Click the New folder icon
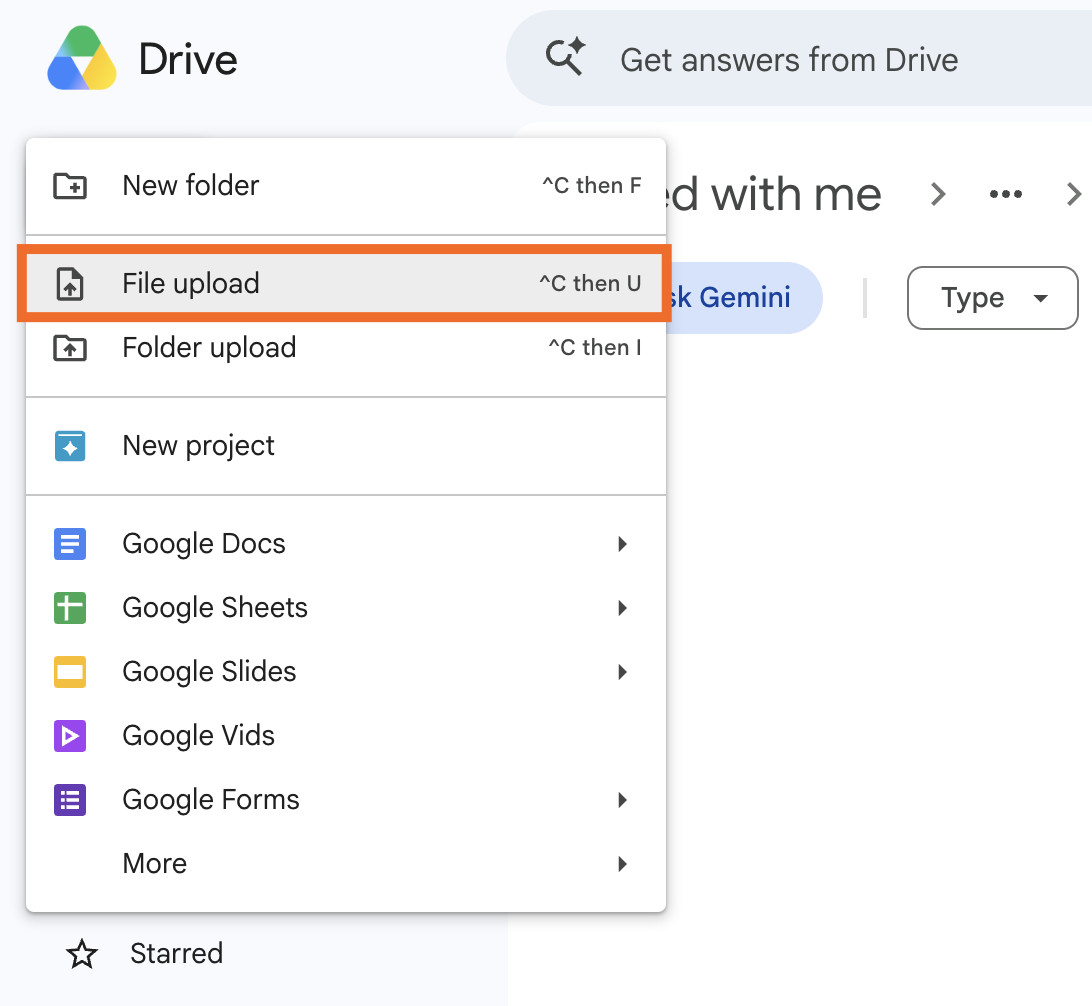The image size is (1092, 1006). coord(70,186)
